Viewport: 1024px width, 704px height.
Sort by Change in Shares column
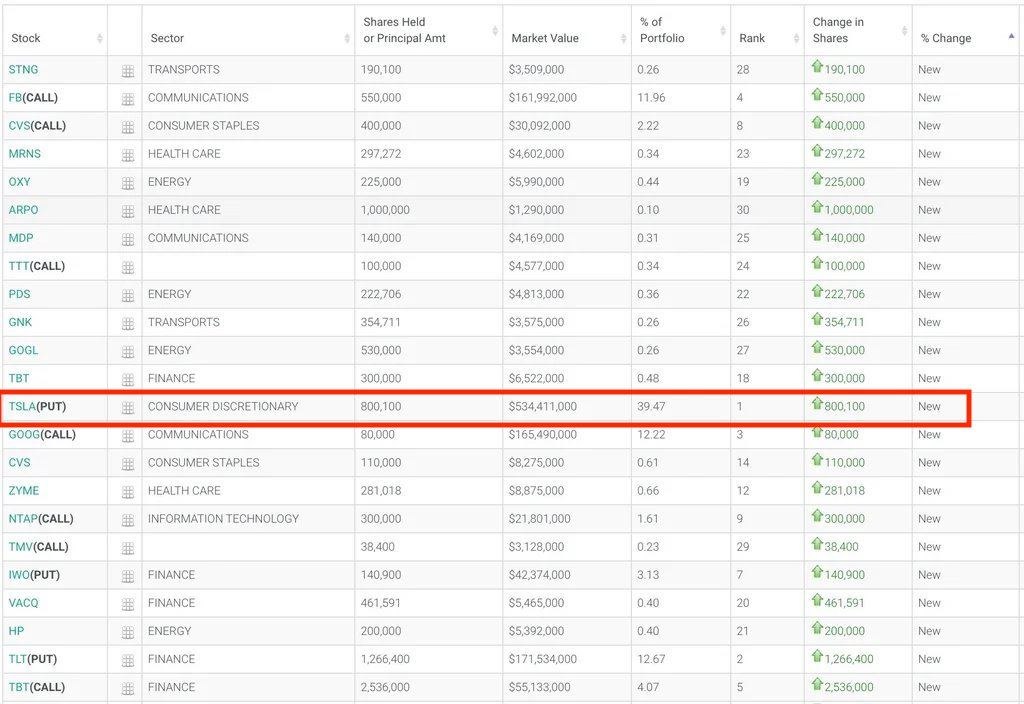tap(858, 31)
